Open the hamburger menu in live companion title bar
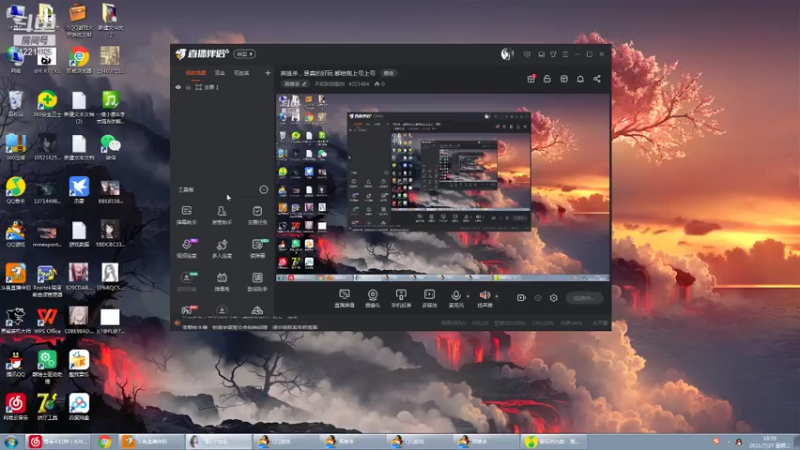 click(565, 54)
